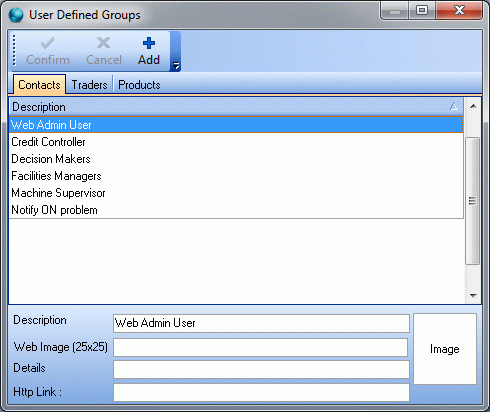The height and width of the screenshot is (412, 490).
Task: Select the Machine Supervisor group
Action: coord(236,193)
